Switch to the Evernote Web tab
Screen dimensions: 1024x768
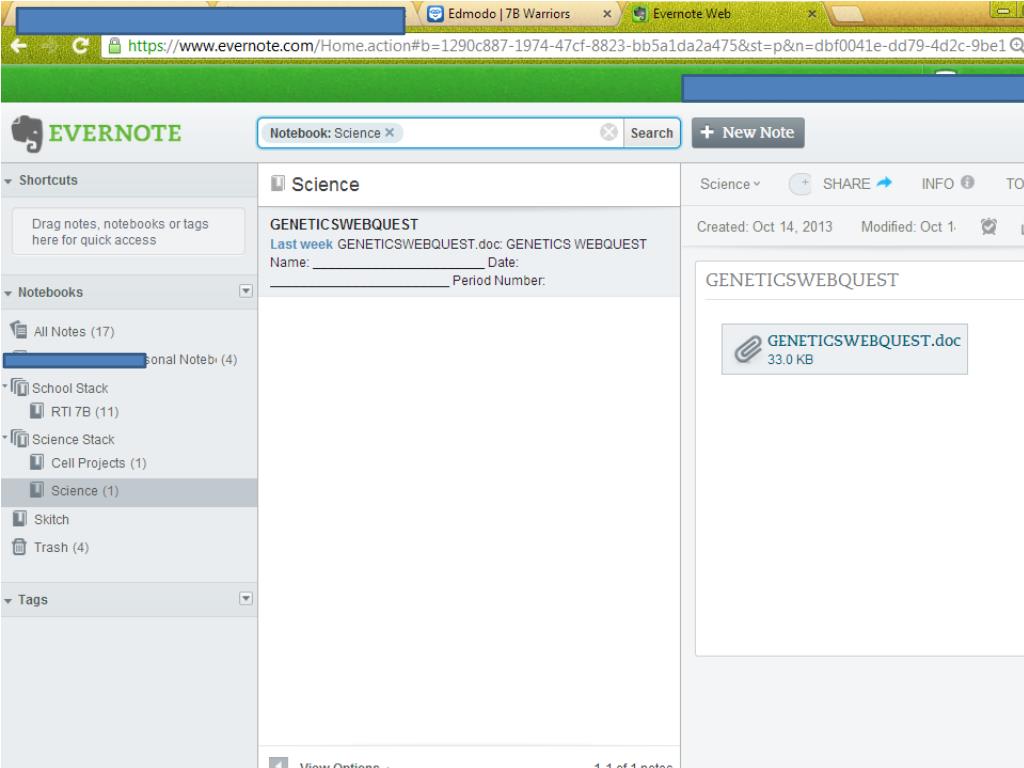725,14
